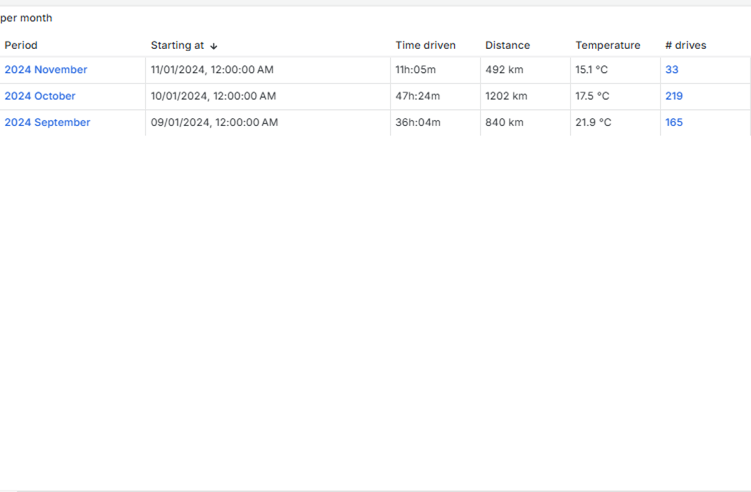Select the 10/01/2024, 12:00:00 AM cell

[268, 96]
